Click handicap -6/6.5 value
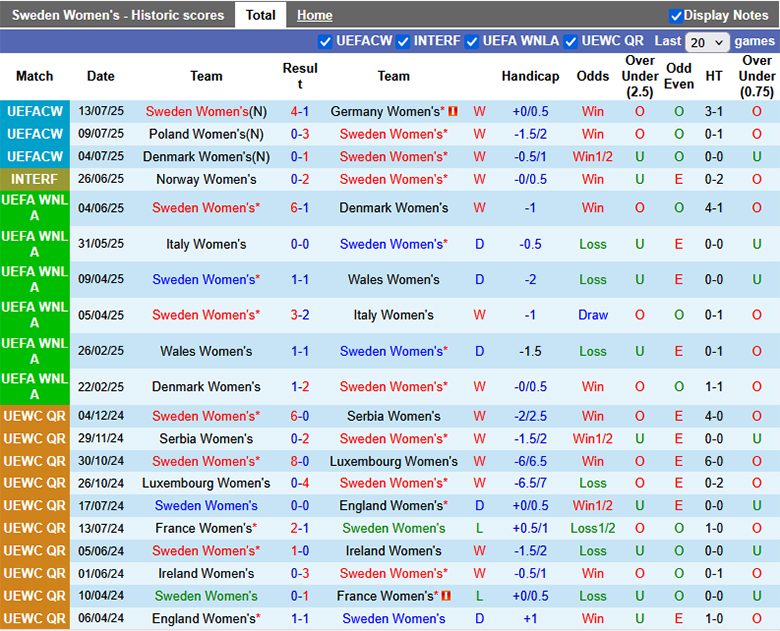Viewport: 780px width, 631px height. tap(530, 461)
